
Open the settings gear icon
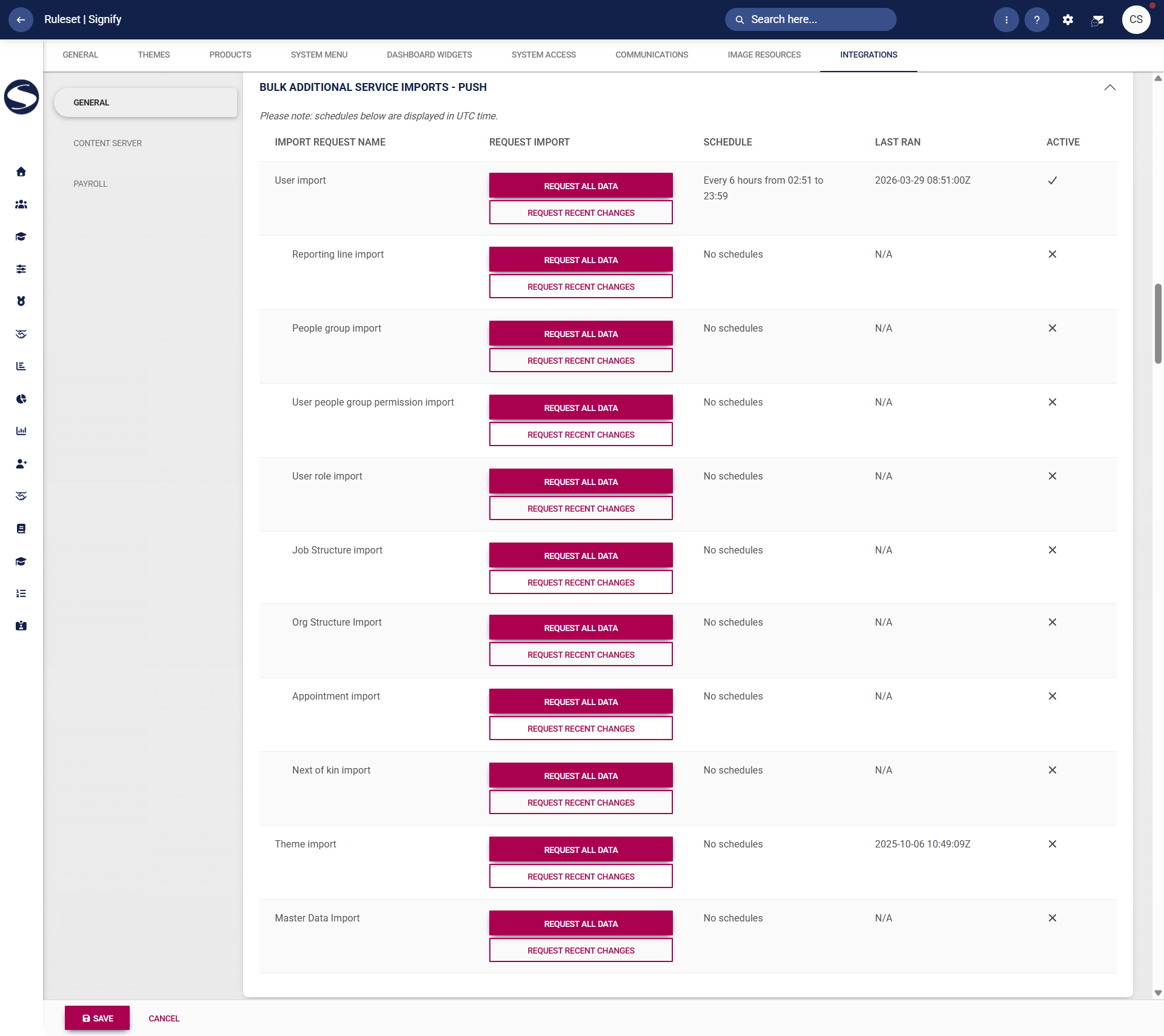(1068, 20)
